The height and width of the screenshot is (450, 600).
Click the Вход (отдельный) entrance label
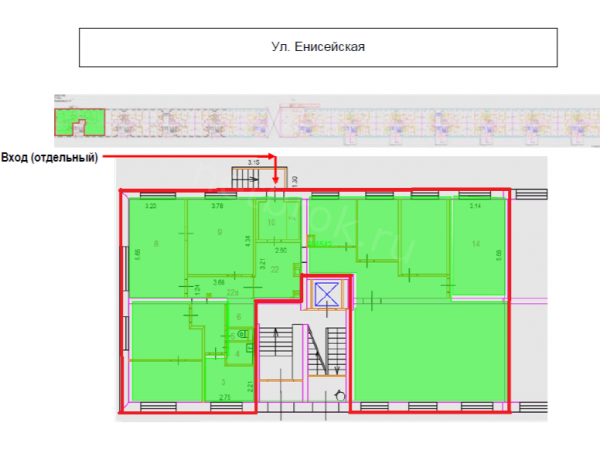tap(50, 158)
